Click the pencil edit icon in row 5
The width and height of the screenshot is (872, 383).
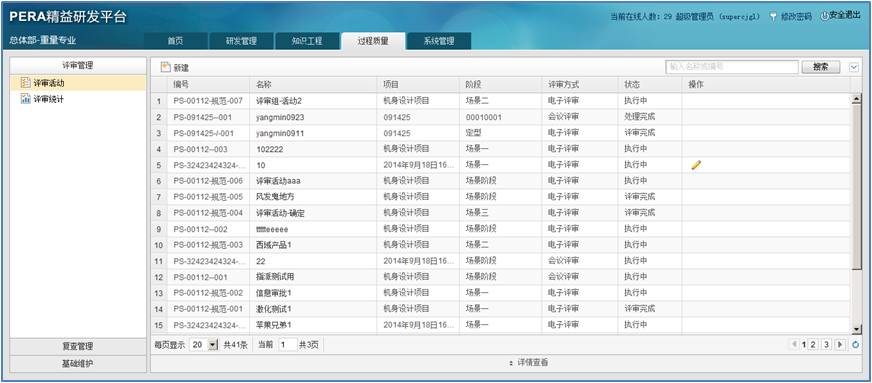[x=696, y=165]
